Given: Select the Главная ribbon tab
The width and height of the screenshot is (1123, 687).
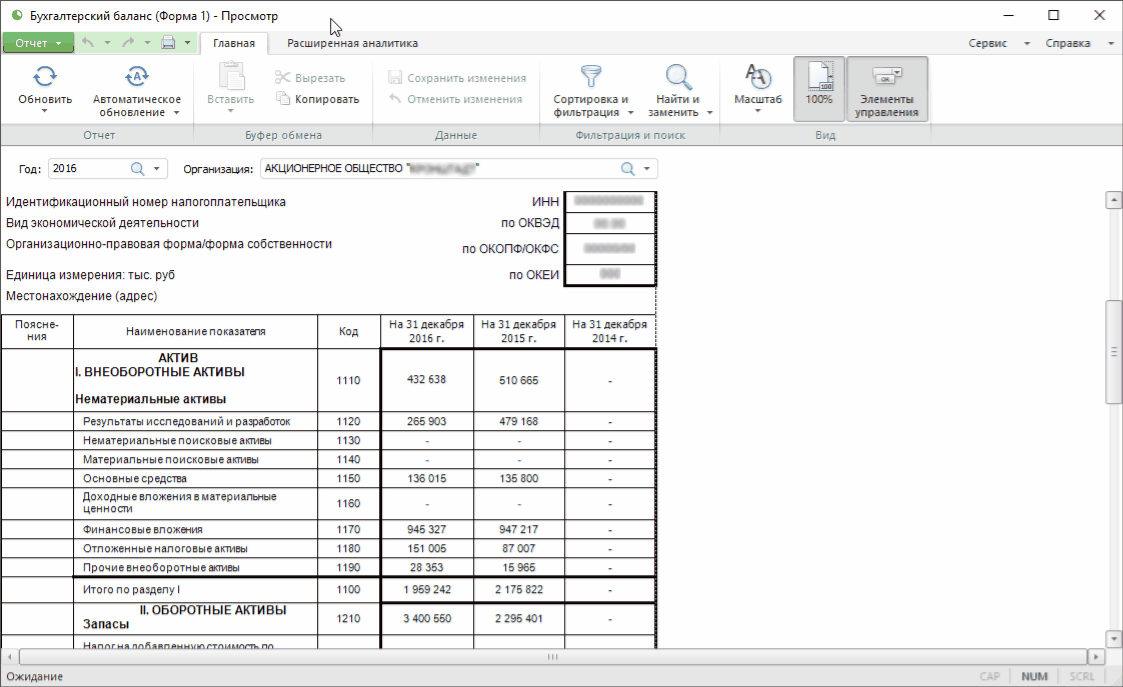Looking at the screenshot, I should 234,43.
